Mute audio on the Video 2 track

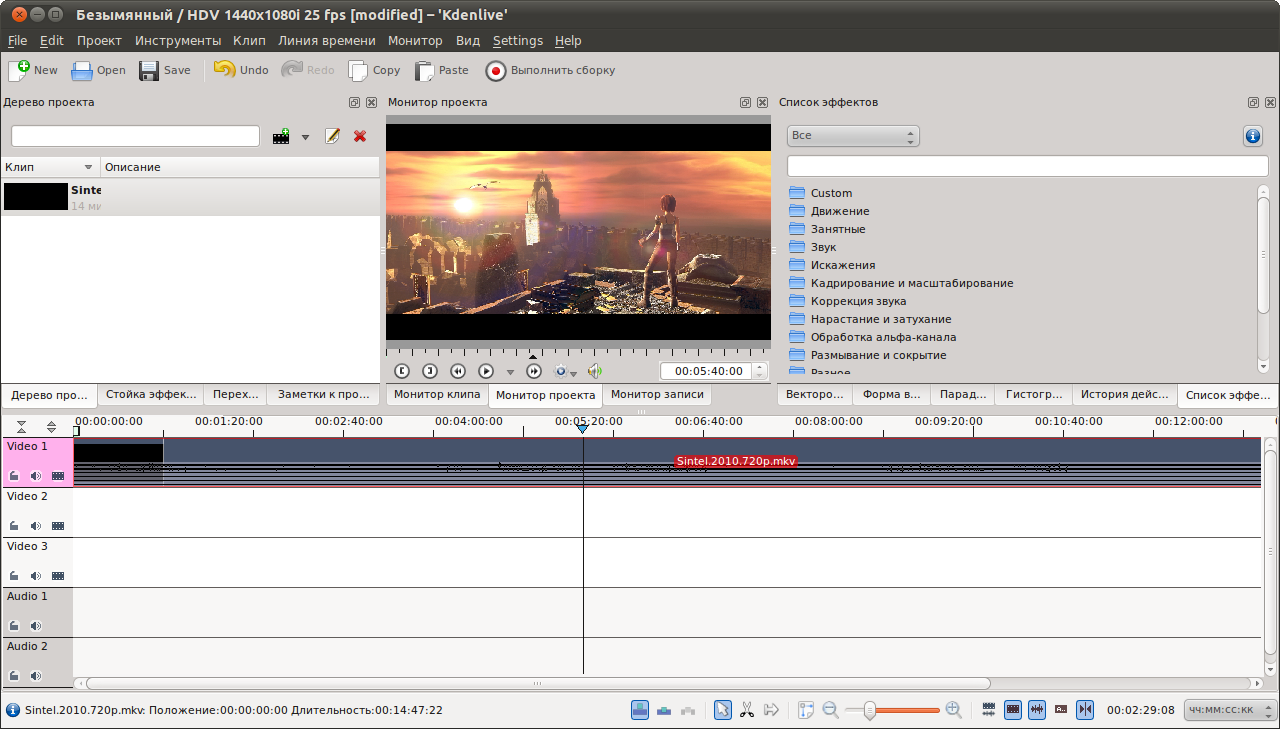coord(36,525)
